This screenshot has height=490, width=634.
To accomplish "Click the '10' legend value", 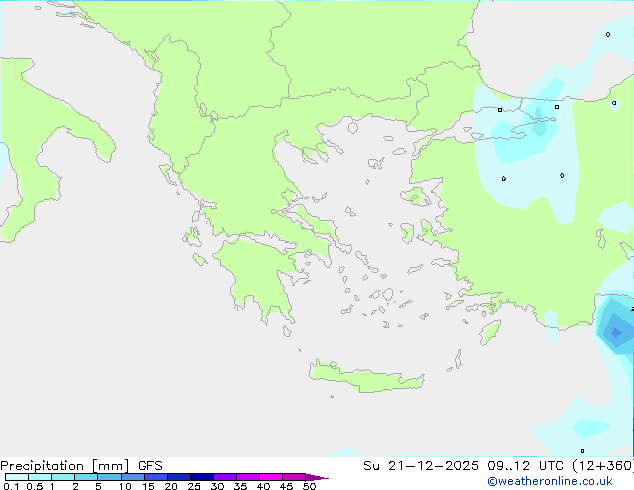I will coord(125,486).
